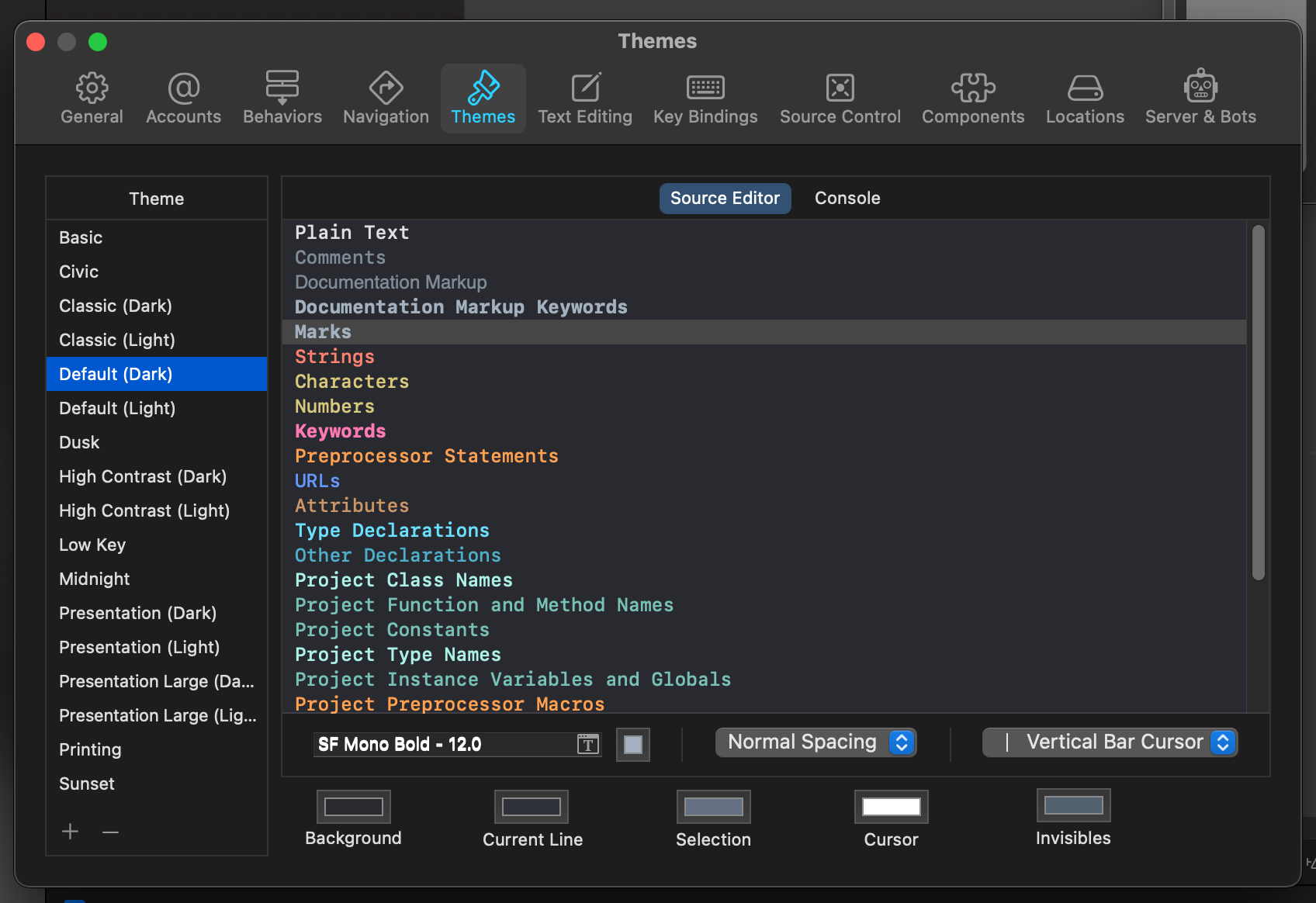Select the Documentation Markup Keywords row

764,307
